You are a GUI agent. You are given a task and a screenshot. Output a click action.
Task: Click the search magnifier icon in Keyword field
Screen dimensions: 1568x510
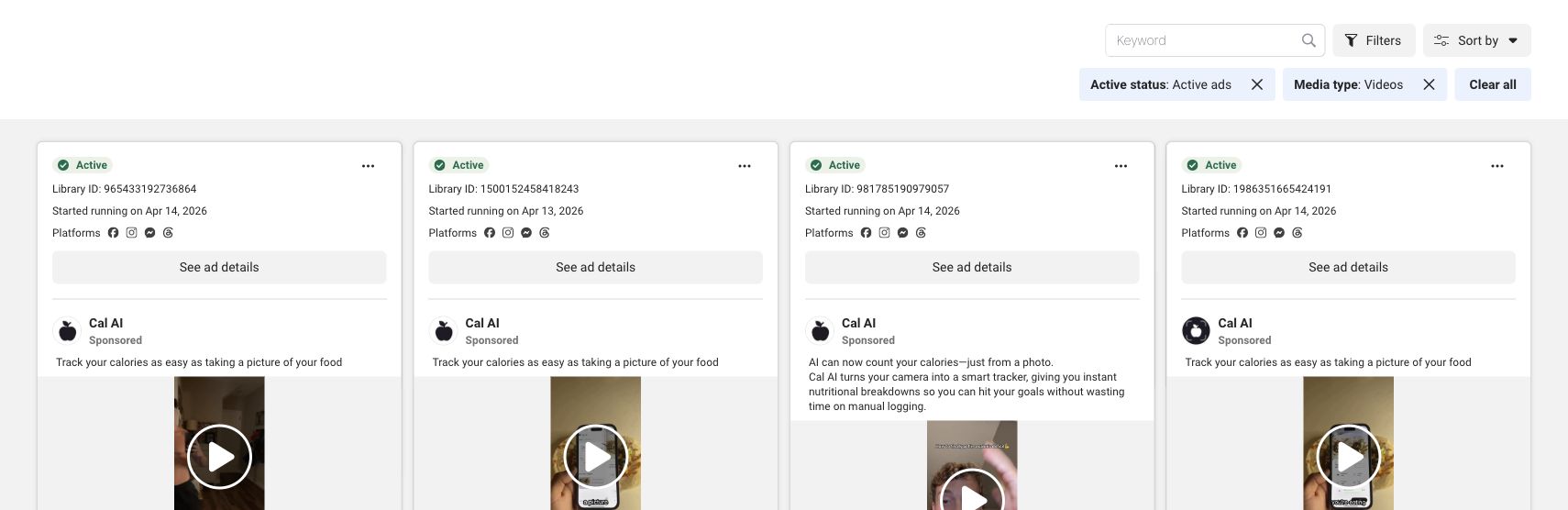point(1309,40)
